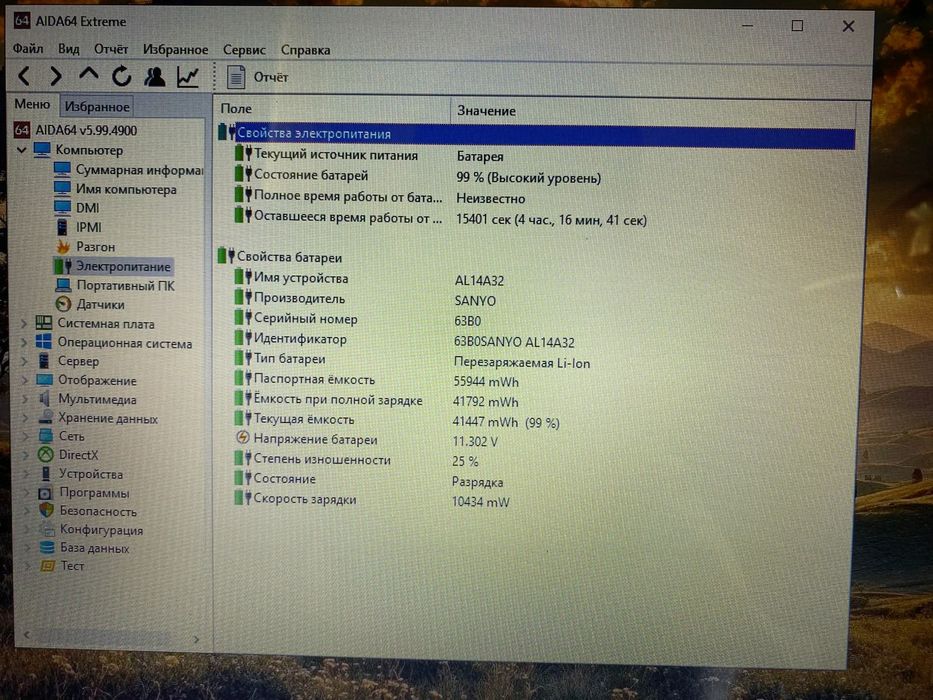Click the Хранение данных disk icon

(46, 417)
